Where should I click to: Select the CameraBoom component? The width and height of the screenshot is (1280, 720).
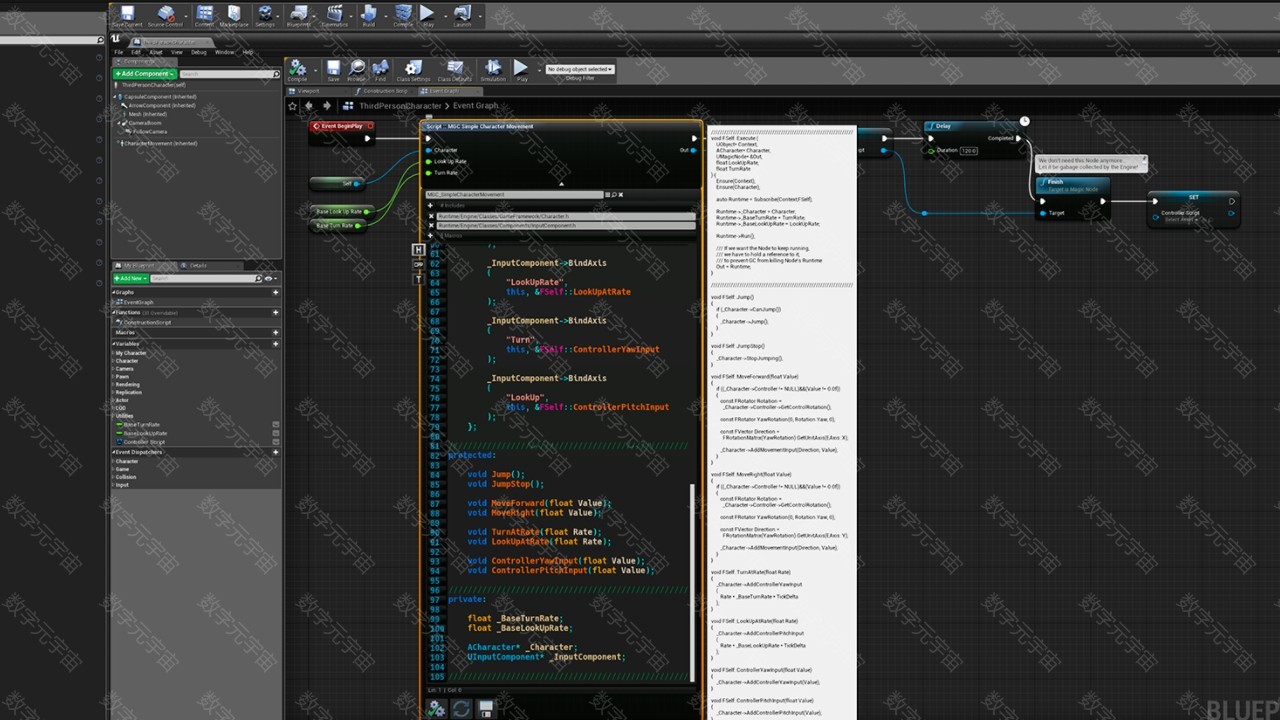147,123
